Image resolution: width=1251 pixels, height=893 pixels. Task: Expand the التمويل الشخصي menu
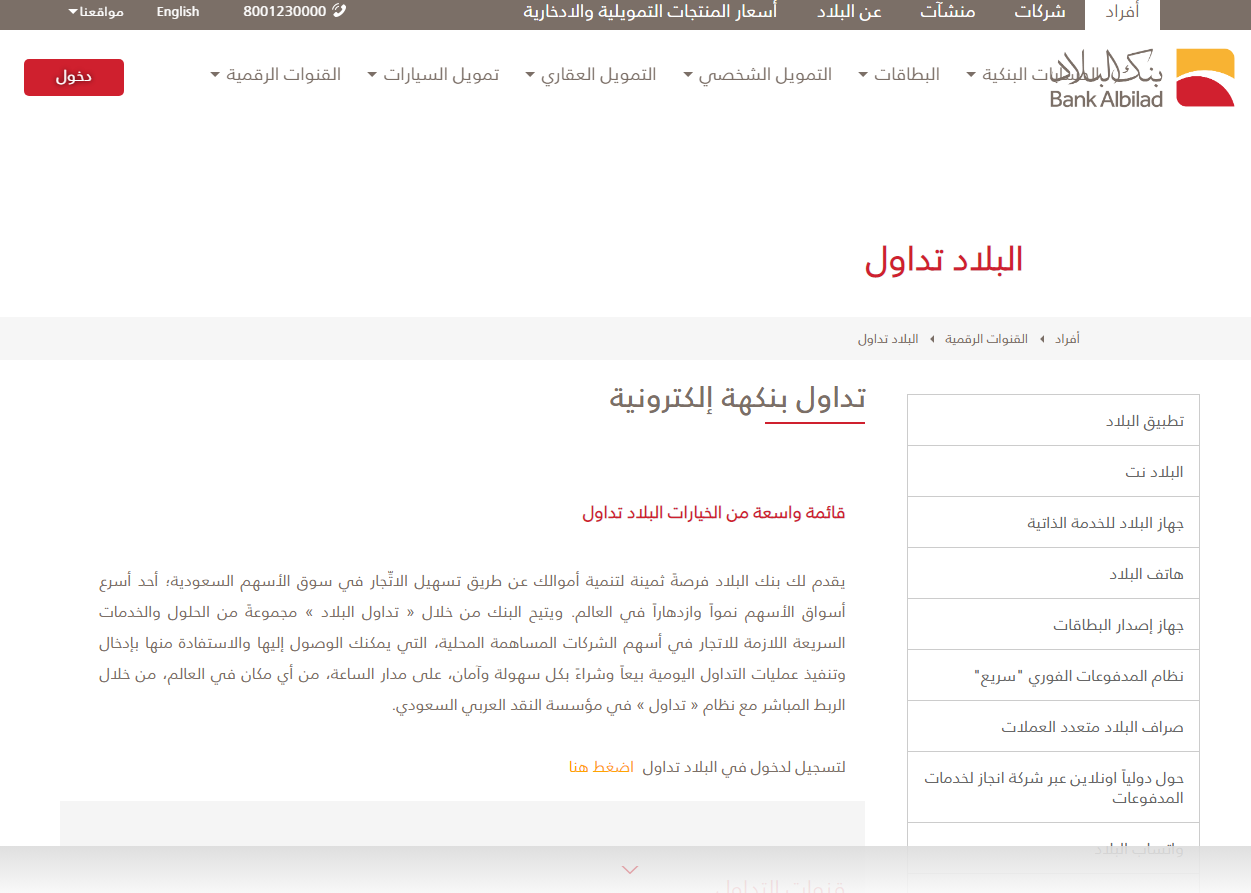point(758,75)
